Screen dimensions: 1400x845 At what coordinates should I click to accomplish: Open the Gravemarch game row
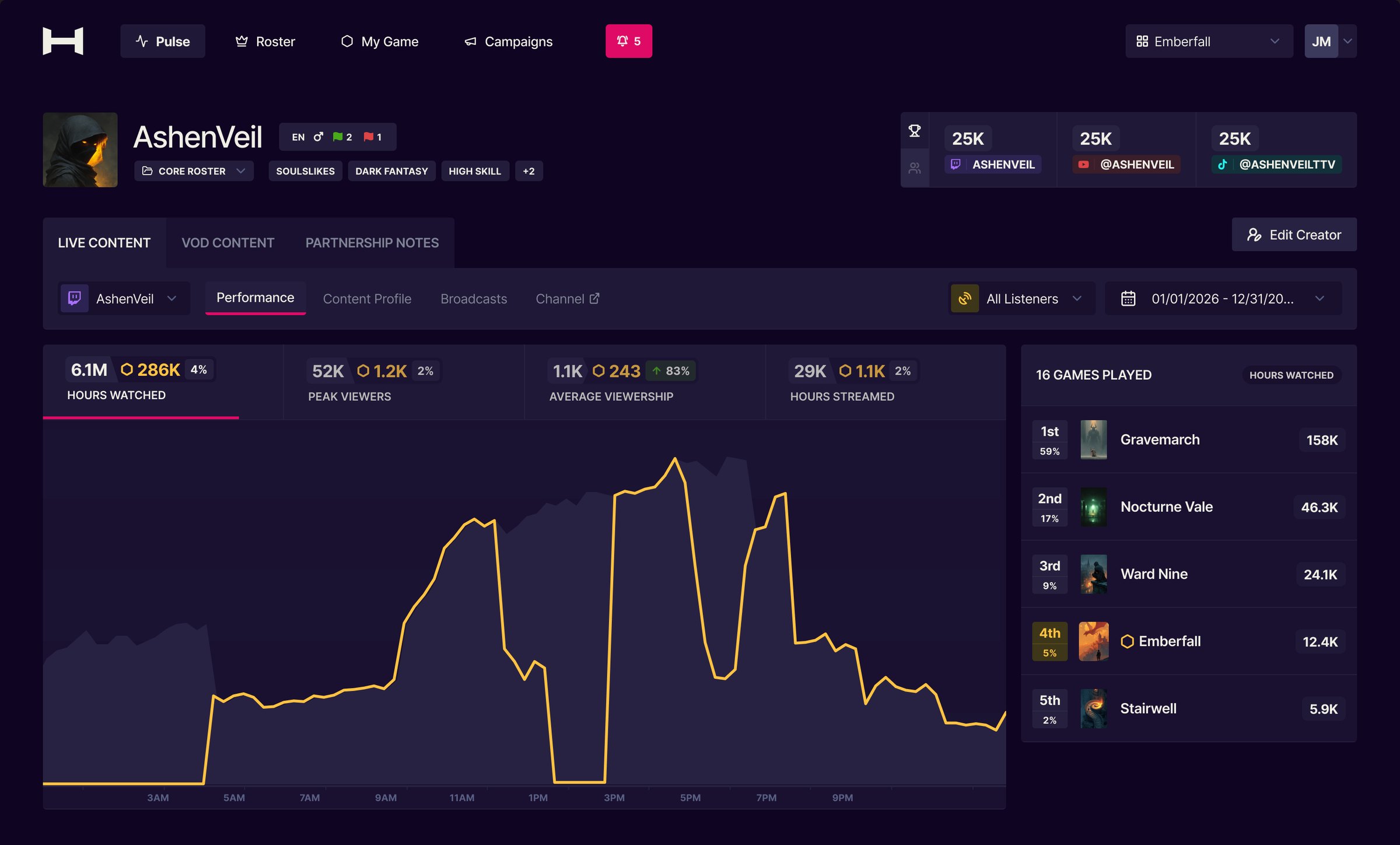point(1189,440)
